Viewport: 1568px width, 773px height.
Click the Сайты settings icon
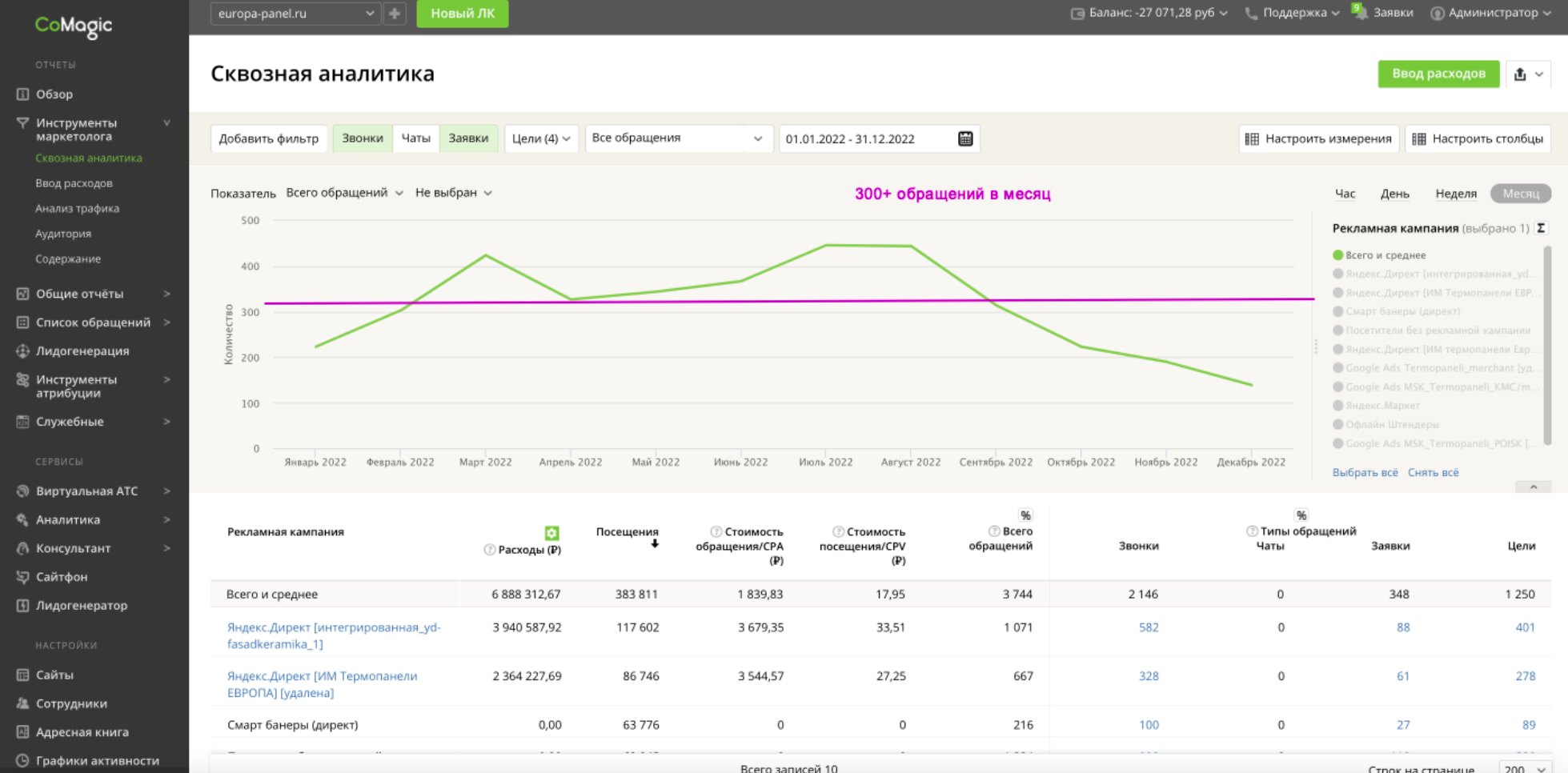(x=22, y=675)
